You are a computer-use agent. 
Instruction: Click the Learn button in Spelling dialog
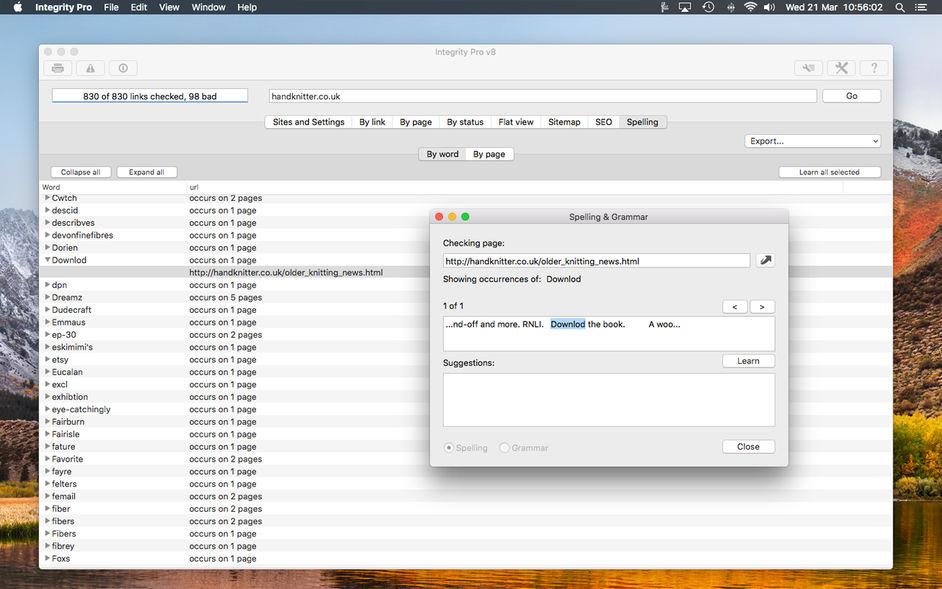[748, 361]
